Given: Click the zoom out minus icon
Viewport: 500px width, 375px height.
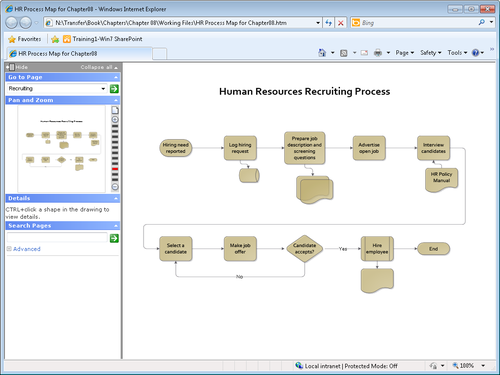Looking at the screenshot, I should 115,187.
